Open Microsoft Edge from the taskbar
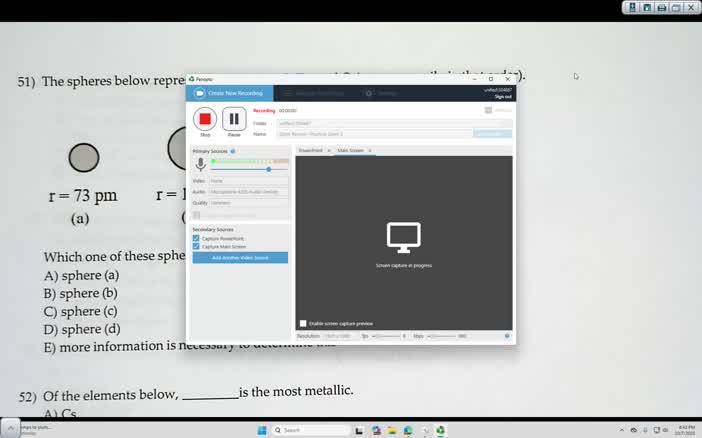The width and height of the screenshot is (702, 438). point(408,430)
